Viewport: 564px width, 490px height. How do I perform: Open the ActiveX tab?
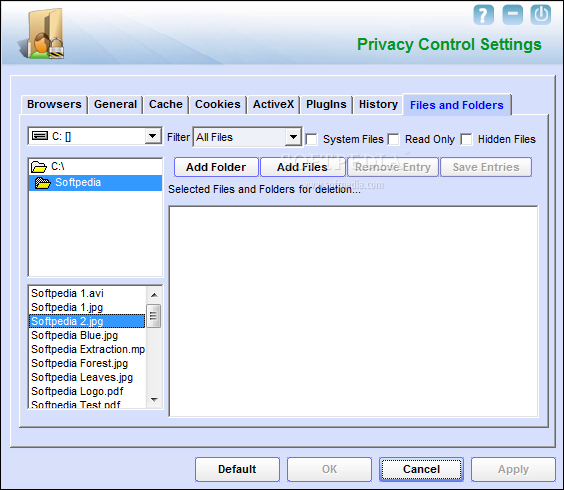[273, 104]
